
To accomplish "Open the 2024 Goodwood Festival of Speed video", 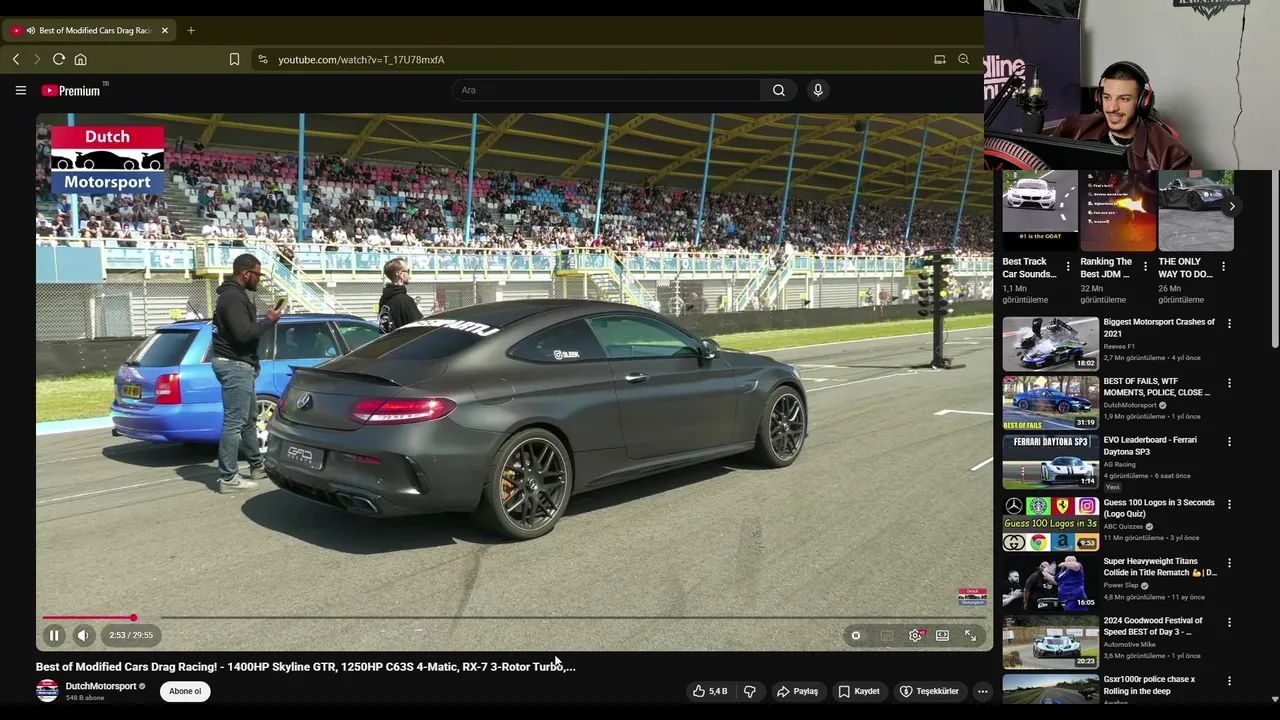I will coord(1050,642).
